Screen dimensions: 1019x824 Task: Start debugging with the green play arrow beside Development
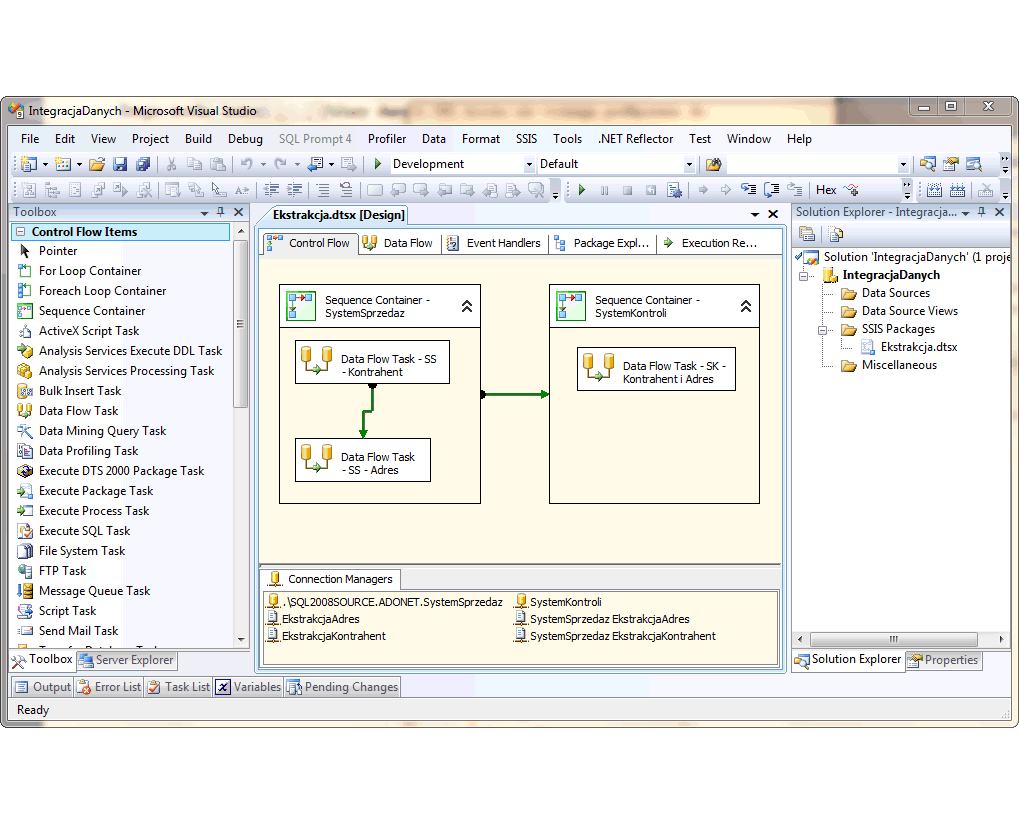tap(378, 164)
